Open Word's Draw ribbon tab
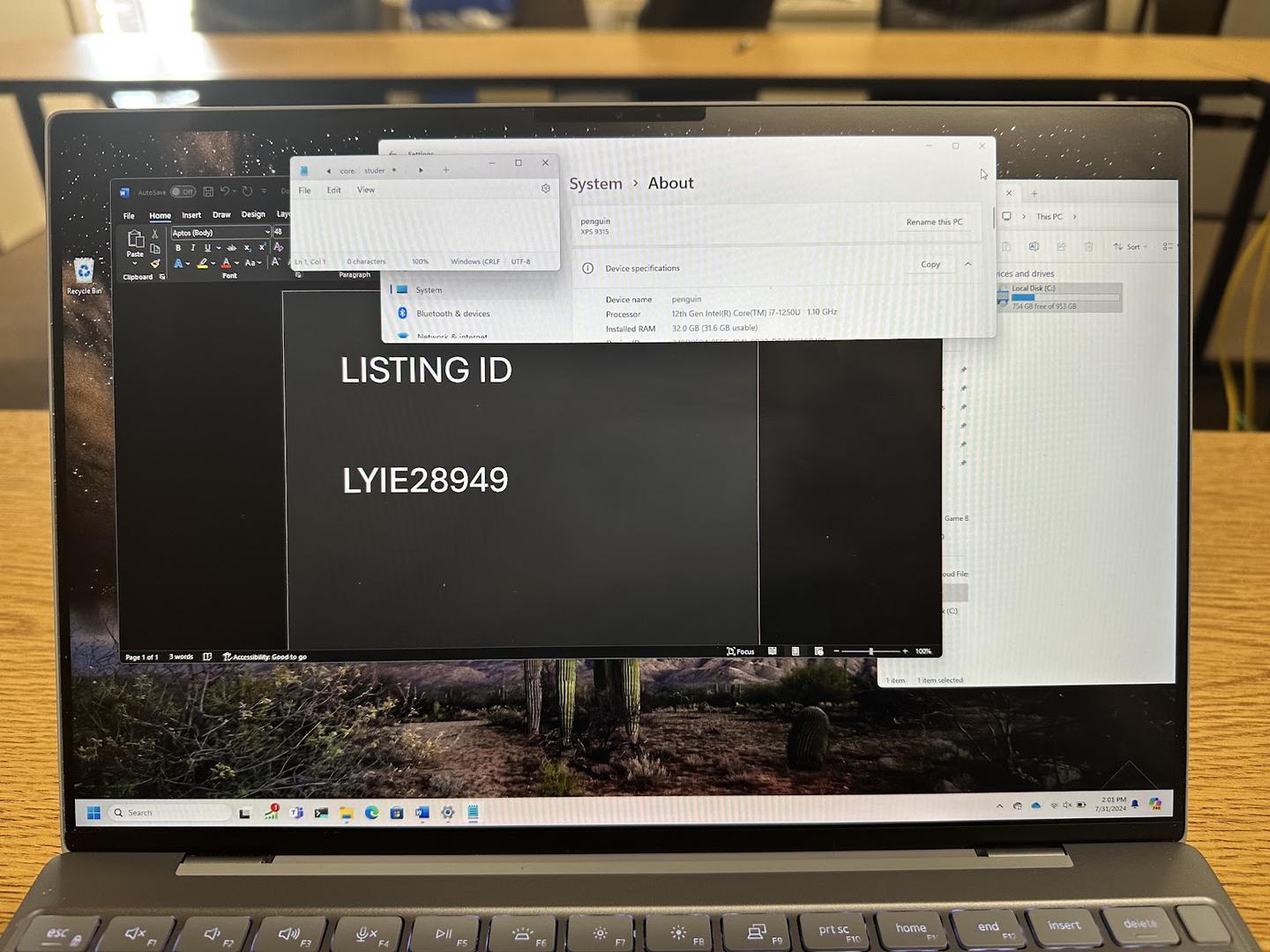This screenshot has width=1270, height=952. (x=221, y=215)
